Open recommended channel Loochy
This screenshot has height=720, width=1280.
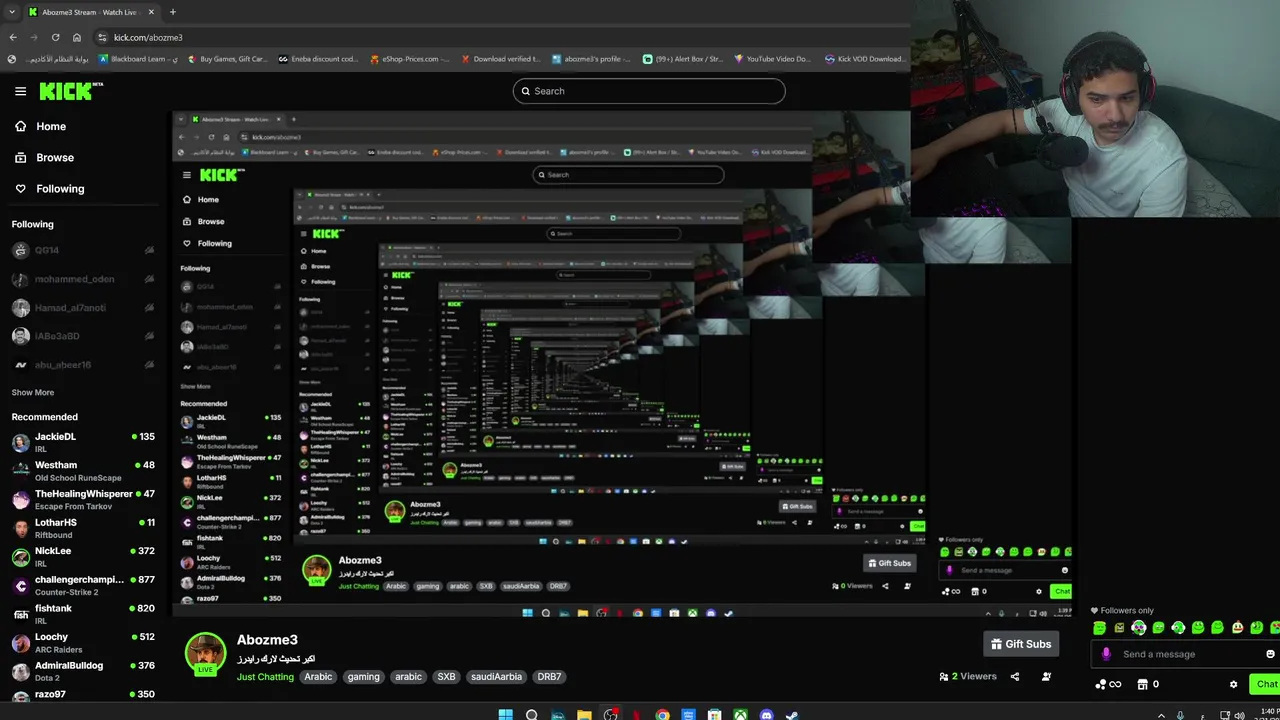(83, 642)
